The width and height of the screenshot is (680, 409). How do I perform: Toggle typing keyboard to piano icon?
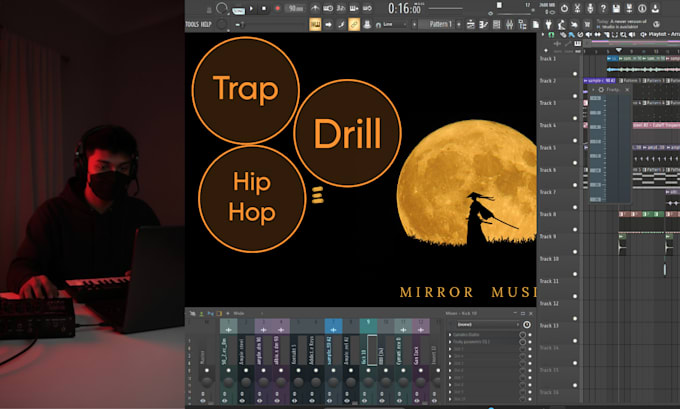coord(315,24)
